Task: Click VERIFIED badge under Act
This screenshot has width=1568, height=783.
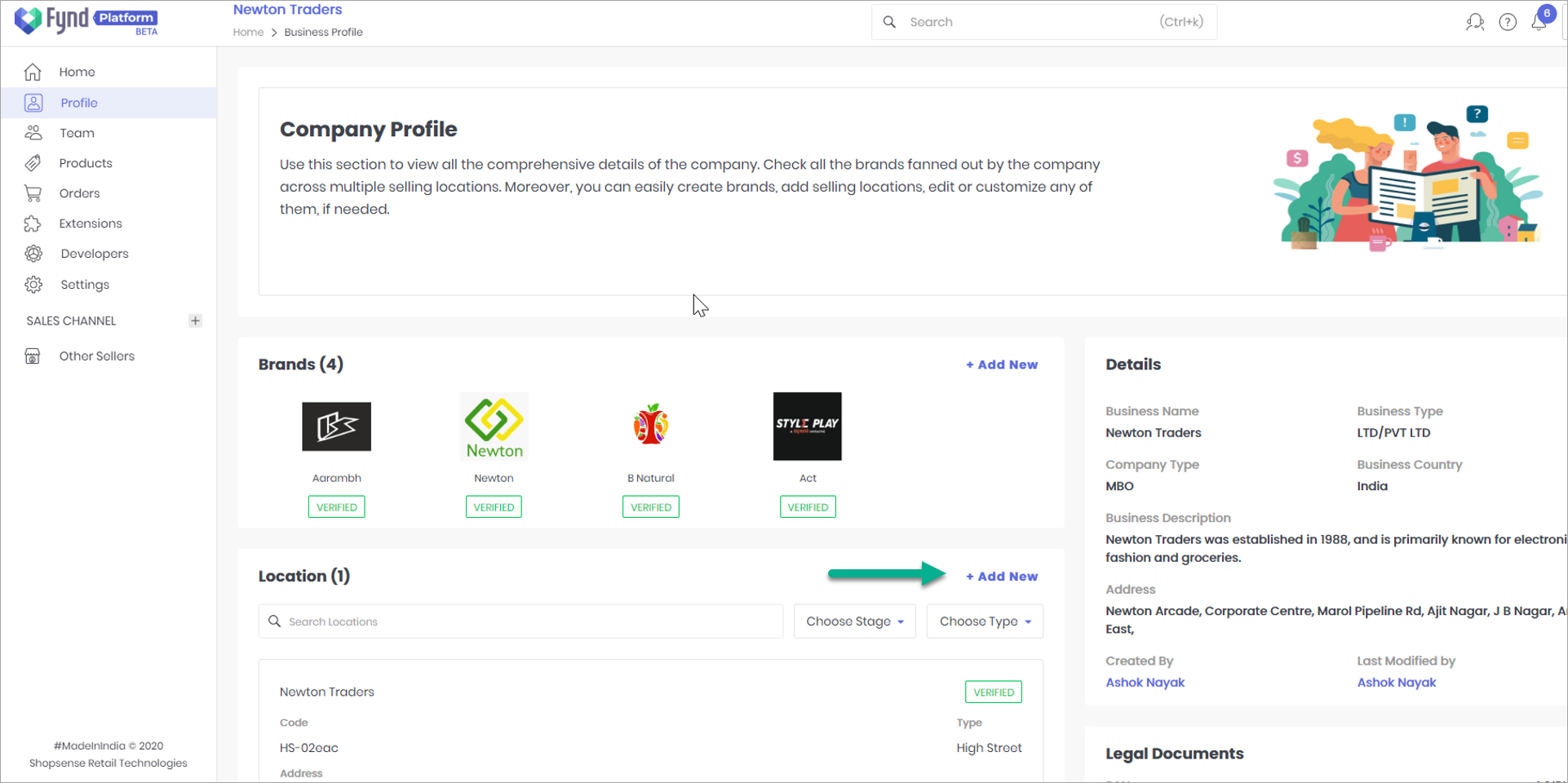Action: point(808,507)
